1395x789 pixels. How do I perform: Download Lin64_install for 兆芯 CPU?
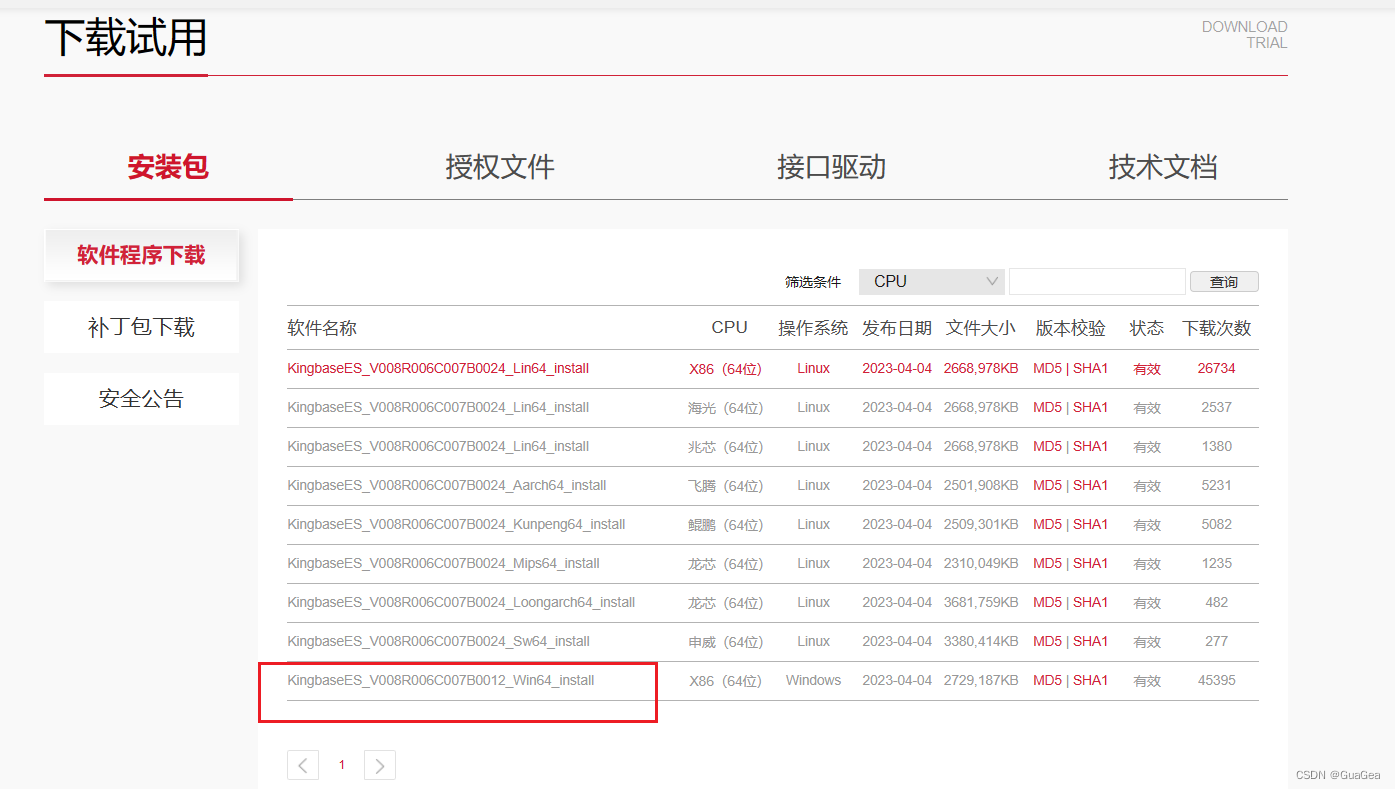click(x=438, y=446)
